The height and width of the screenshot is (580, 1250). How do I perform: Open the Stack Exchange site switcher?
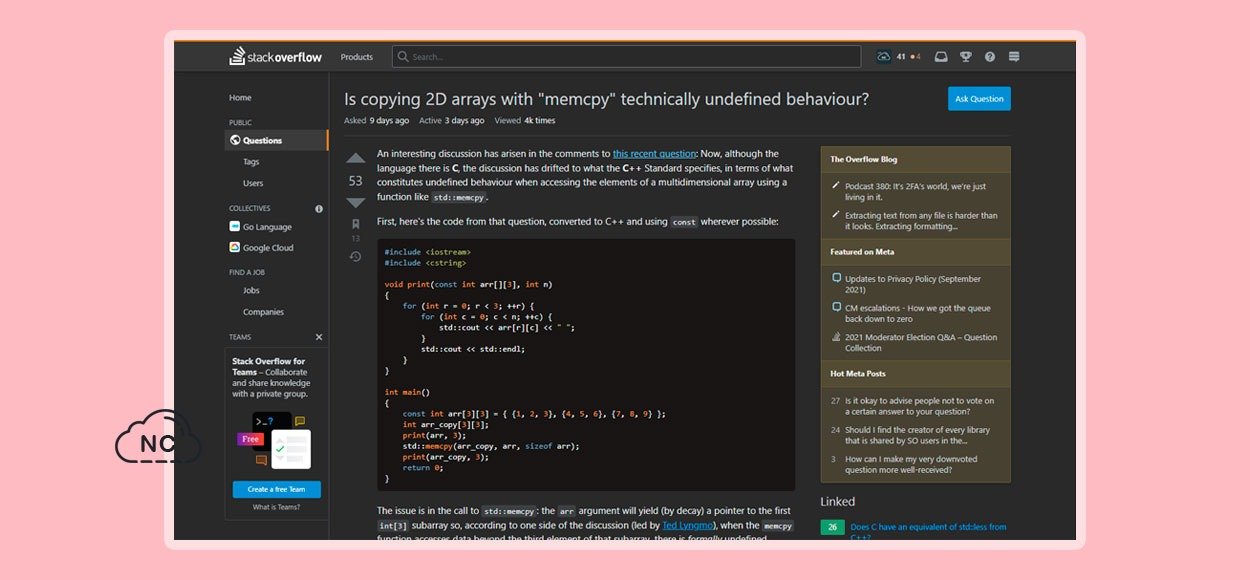(x=1014, y=57)
